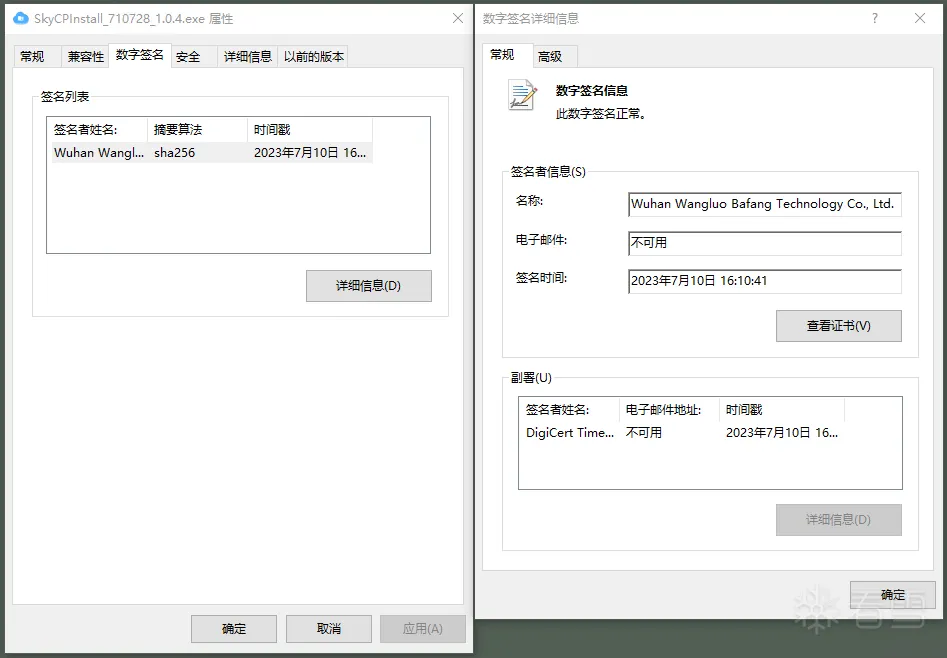This screenshot has height=658, width=947.
Task: Click the 电子邮件 field showing 不可用
Action: tap(765, 243)
